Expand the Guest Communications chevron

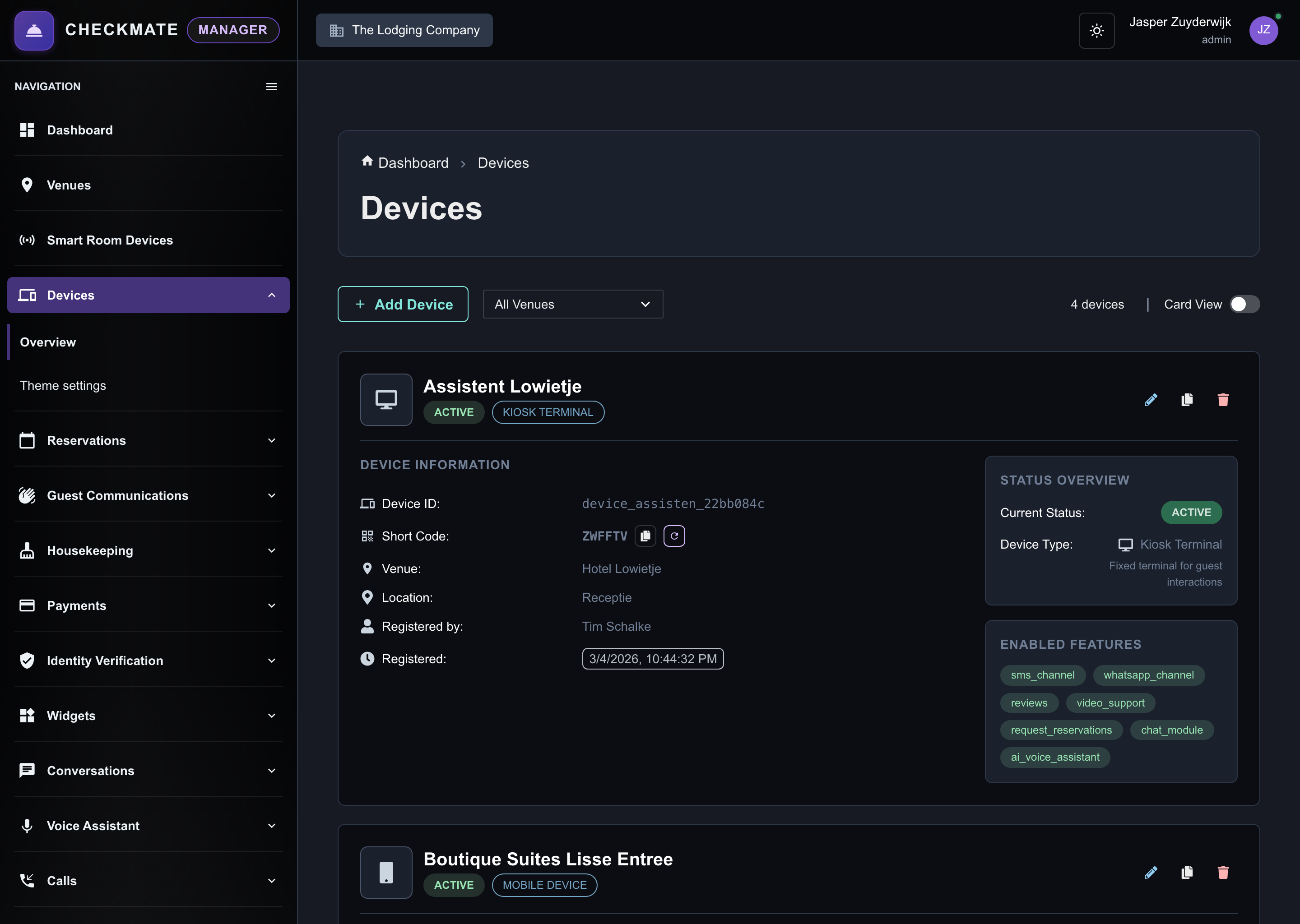(x=271, y=495)
